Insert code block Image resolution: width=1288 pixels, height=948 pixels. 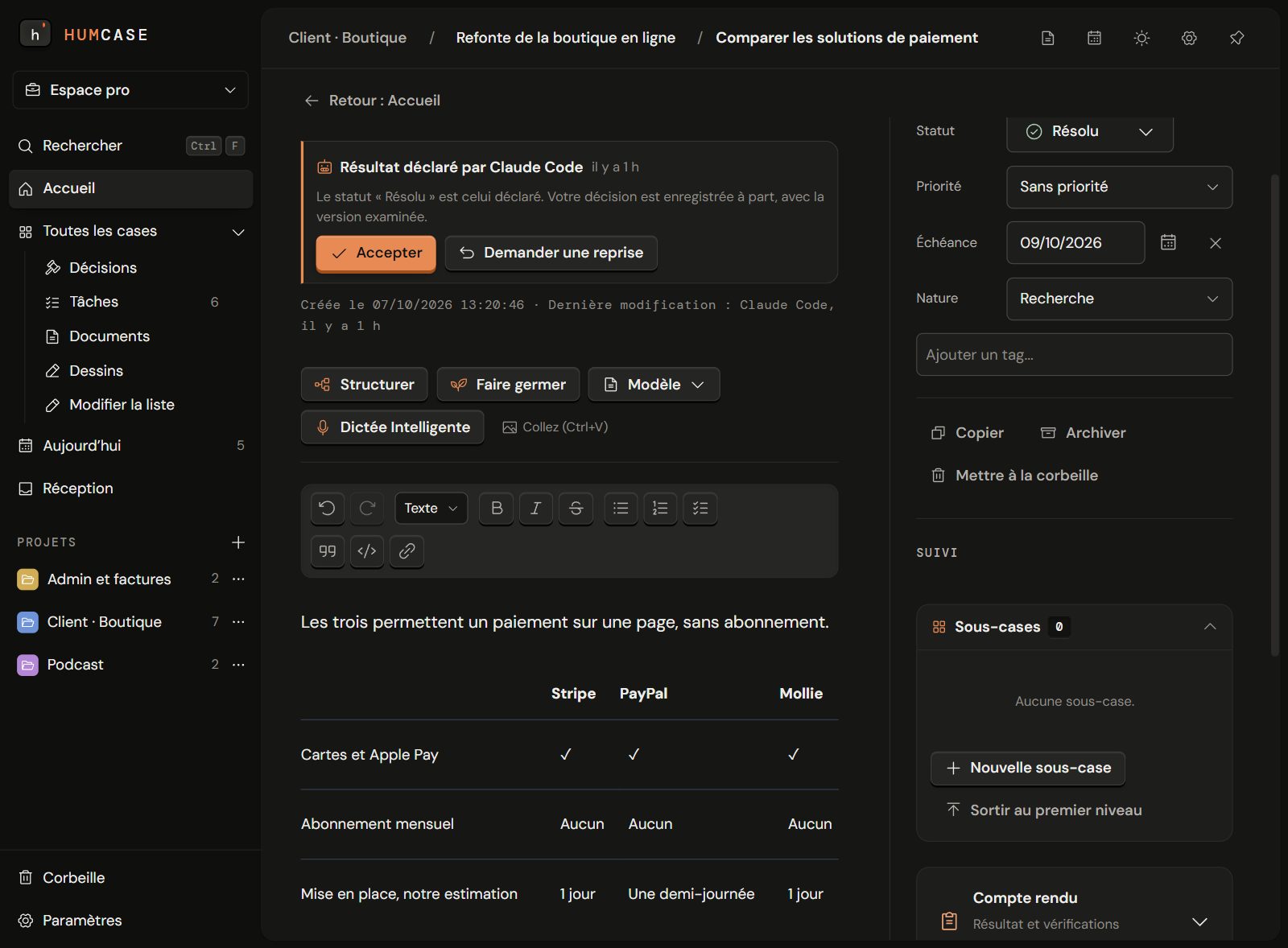pos(367,551)
